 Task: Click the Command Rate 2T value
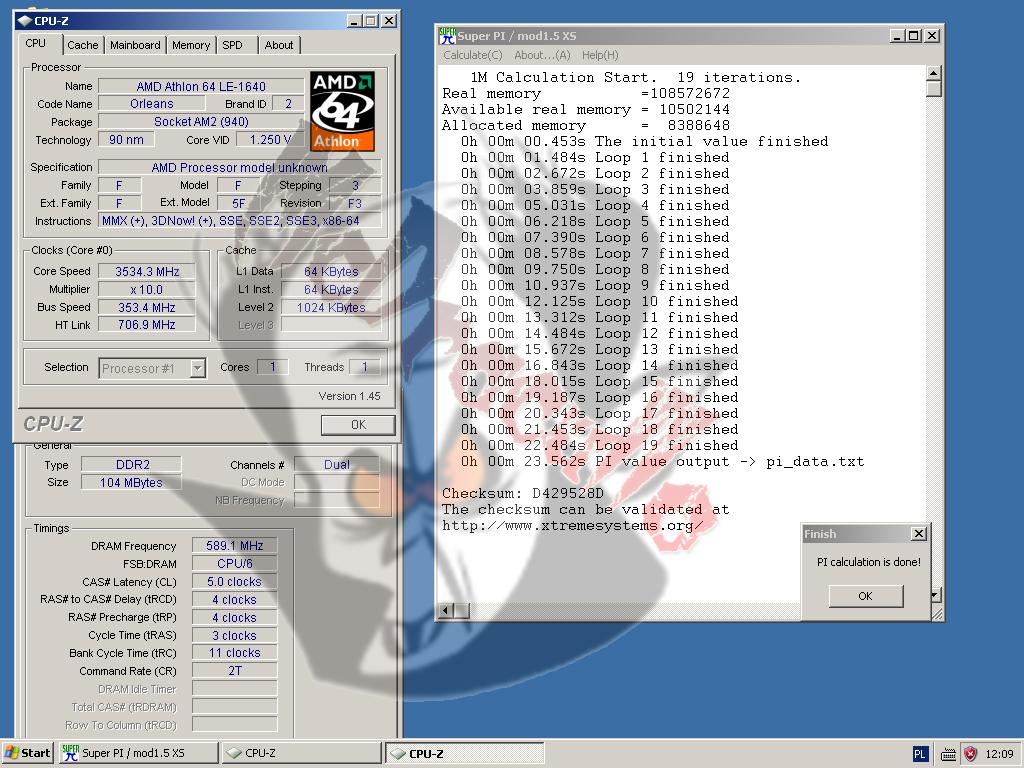234,671
